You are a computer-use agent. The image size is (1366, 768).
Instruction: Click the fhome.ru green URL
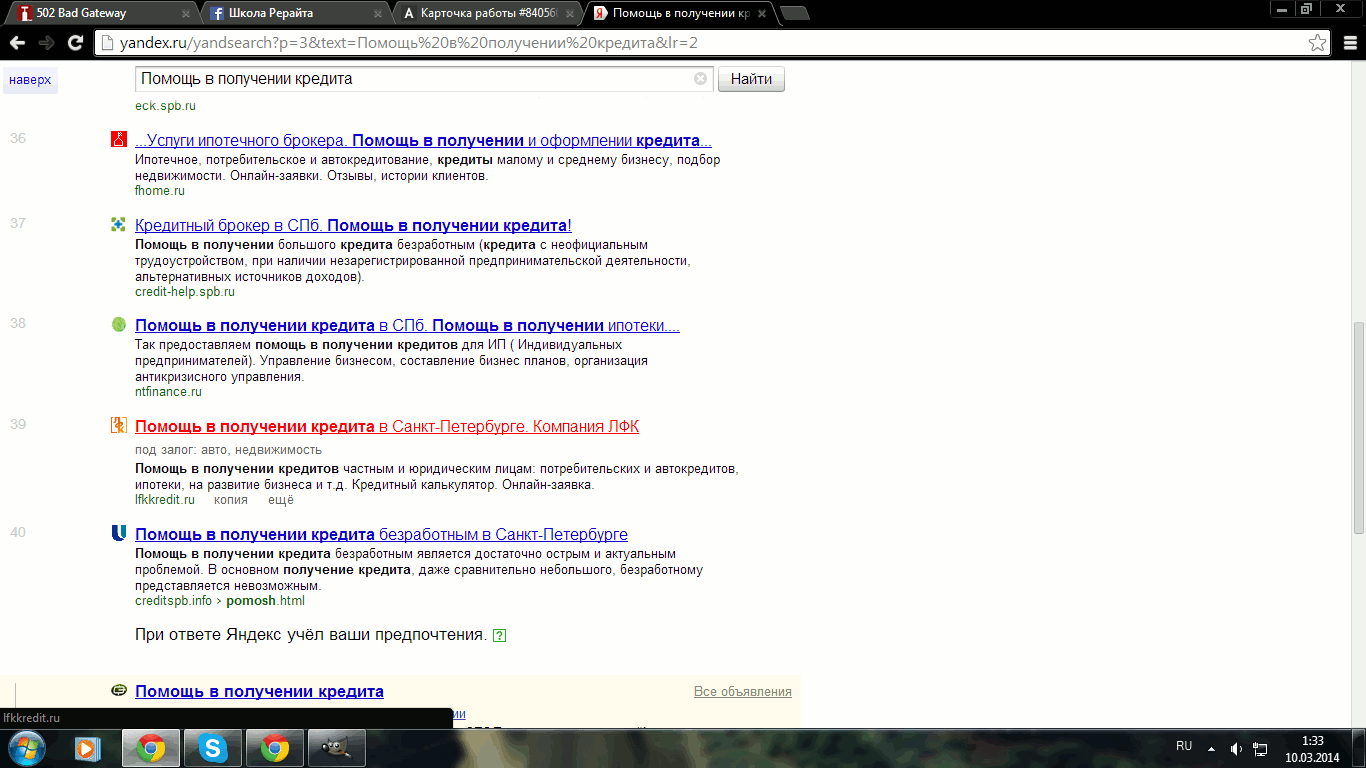[160, 191]
